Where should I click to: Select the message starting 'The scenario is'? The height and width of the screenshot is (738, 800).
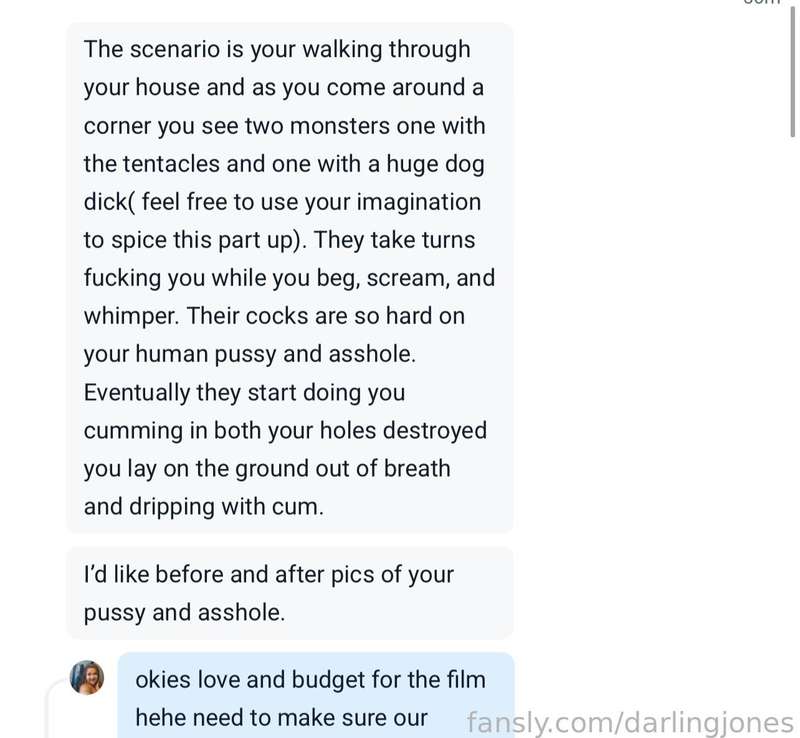(290, 278)
